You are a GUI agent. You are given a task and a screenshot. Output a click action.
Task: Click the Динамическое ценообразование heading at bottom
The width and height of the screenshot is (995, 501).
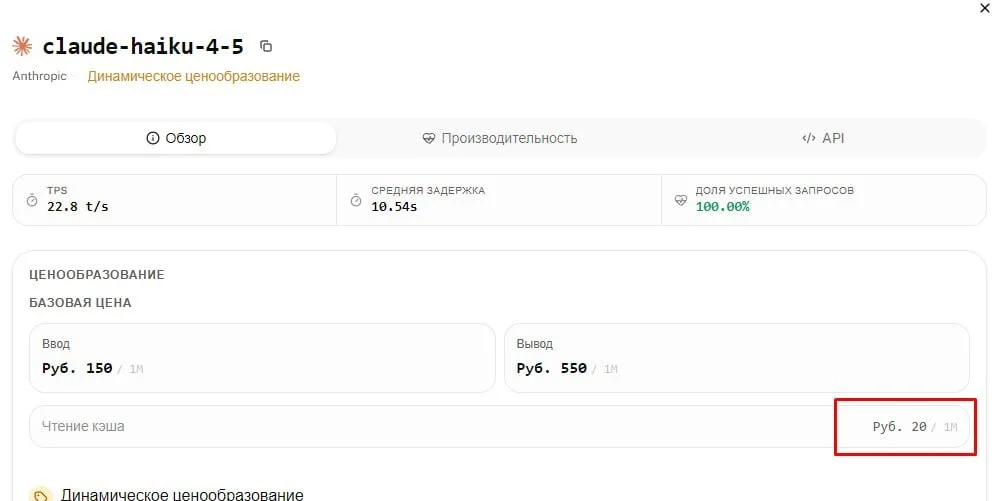(x=182, y=494)
